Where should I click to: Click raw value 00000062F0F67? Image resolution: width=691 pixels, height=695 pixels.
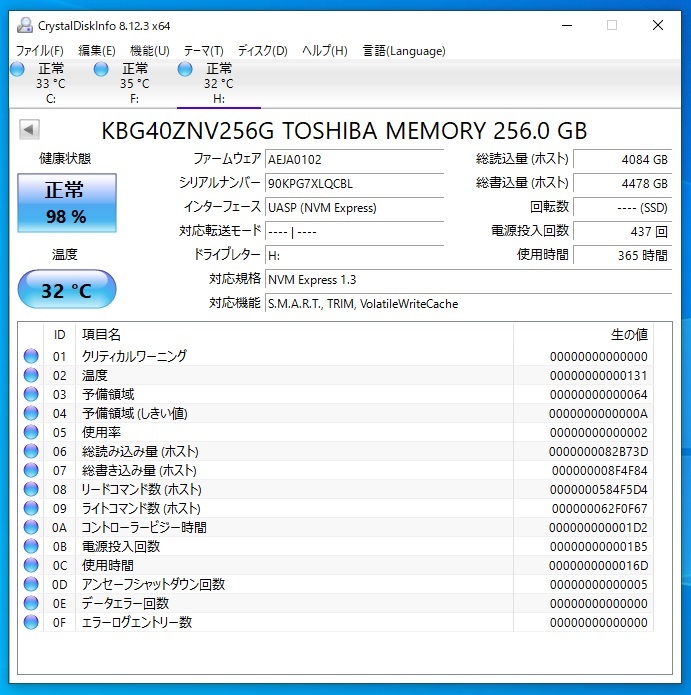[599, 509]
